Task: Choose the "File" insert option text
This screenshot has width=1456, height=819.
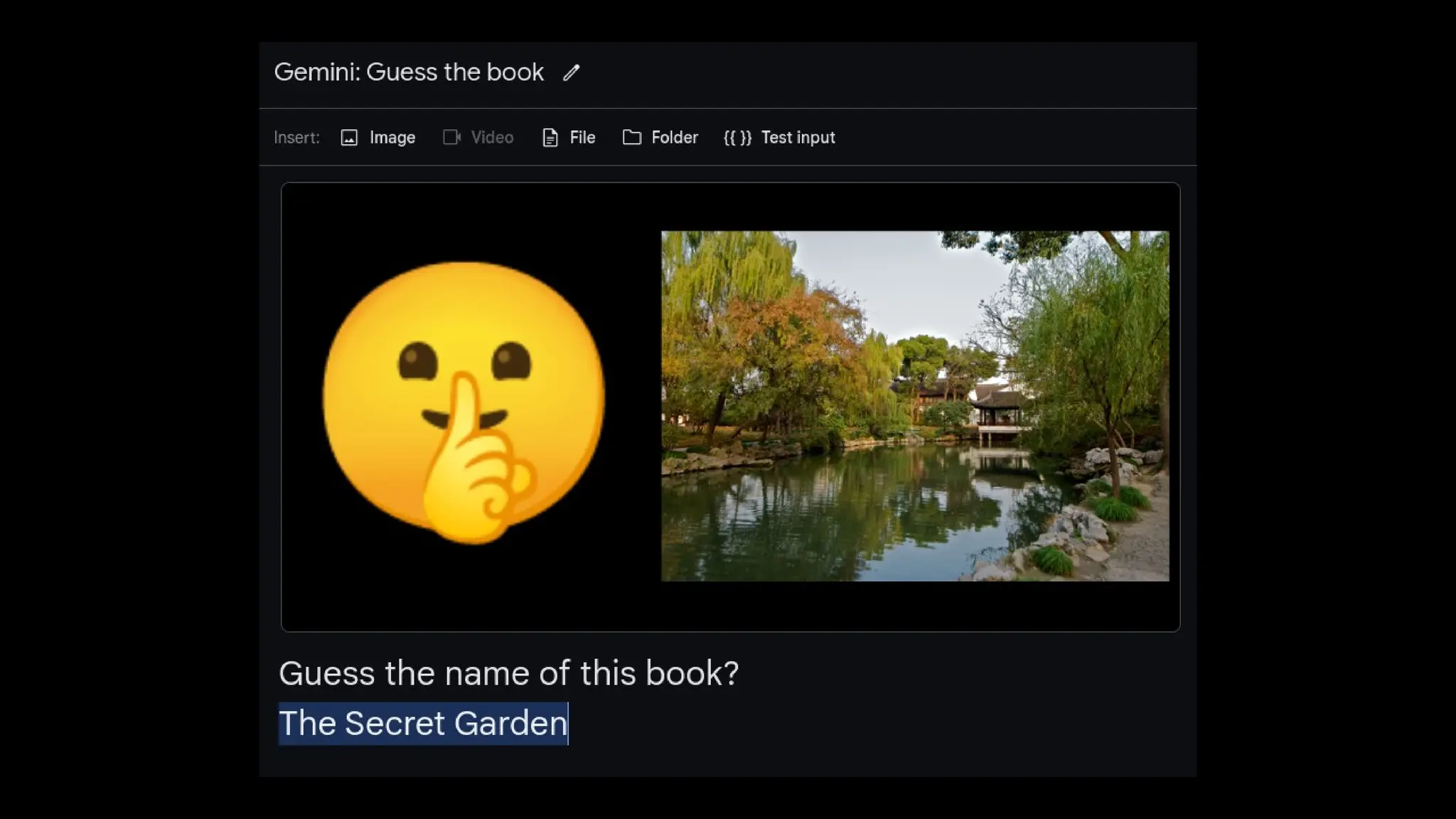Action: pos(582,137)
